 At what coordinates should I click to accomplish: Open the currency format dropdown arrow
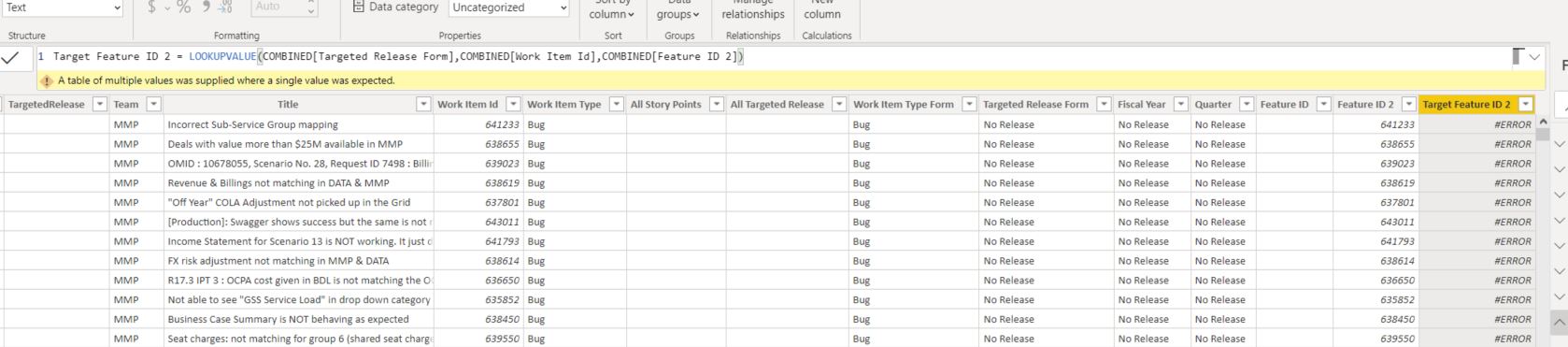166,7
